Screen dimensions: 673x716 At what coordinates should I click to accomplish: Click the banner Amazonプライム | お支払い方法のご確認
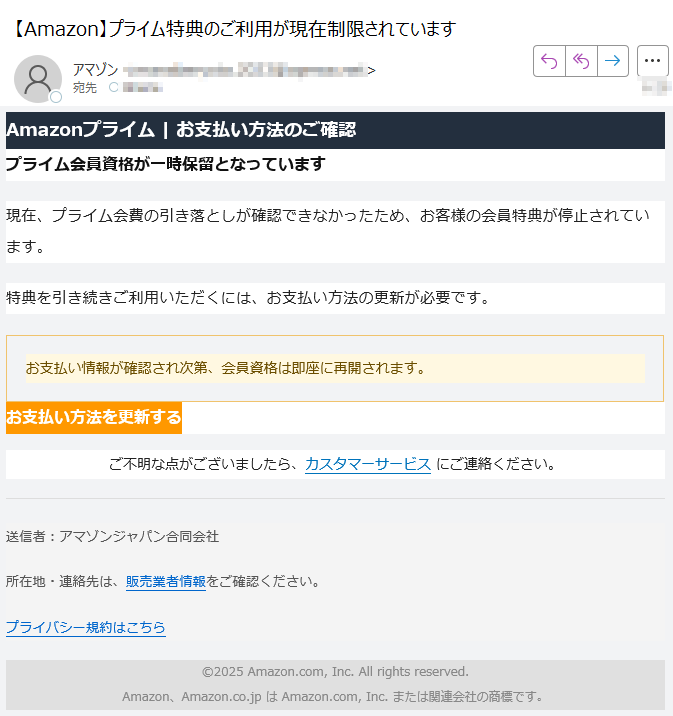[x=335, y=130]
